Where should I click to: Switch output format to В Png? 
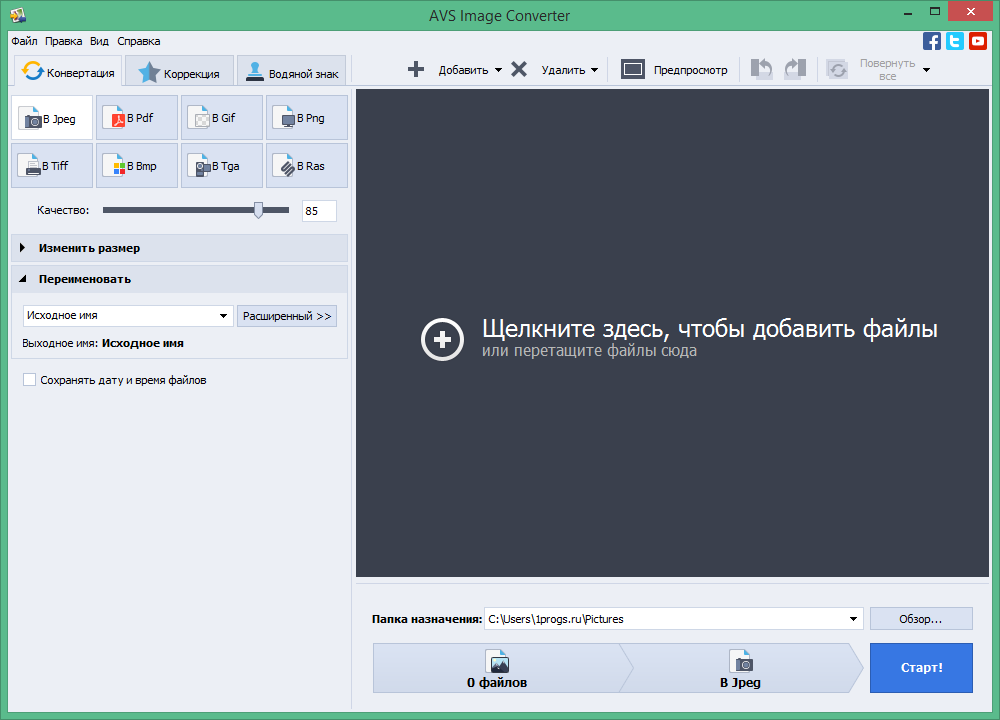[x=306, y=117]
